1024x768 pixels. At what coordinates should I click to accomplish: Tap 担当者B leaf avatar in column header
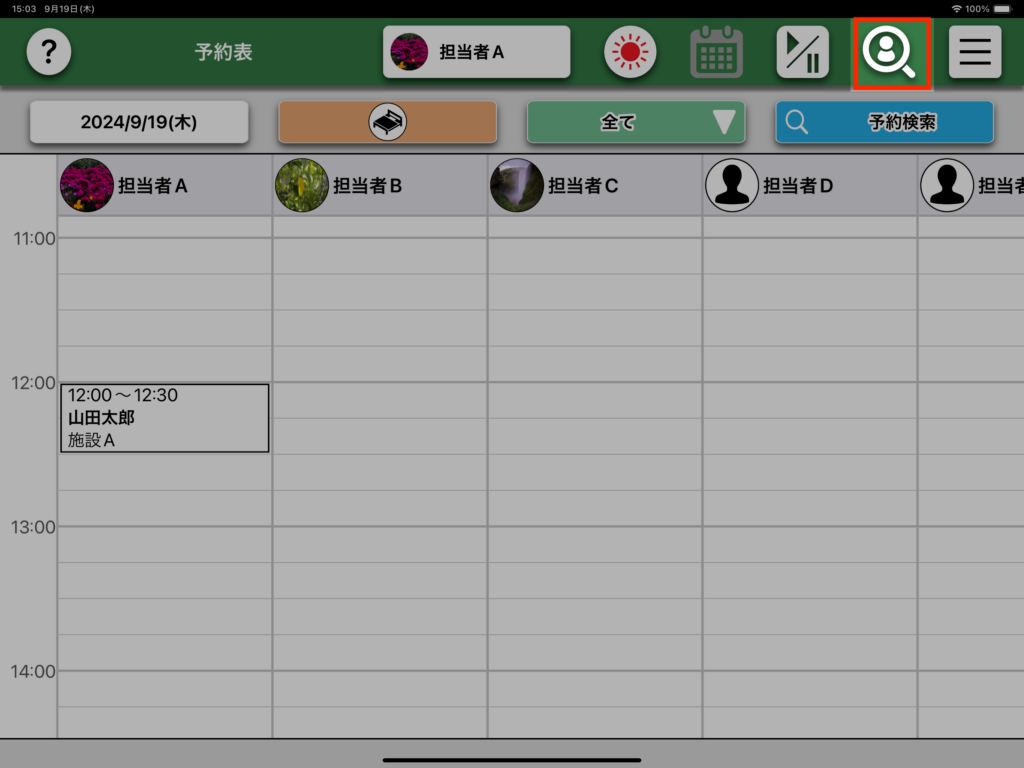point(301,185)
